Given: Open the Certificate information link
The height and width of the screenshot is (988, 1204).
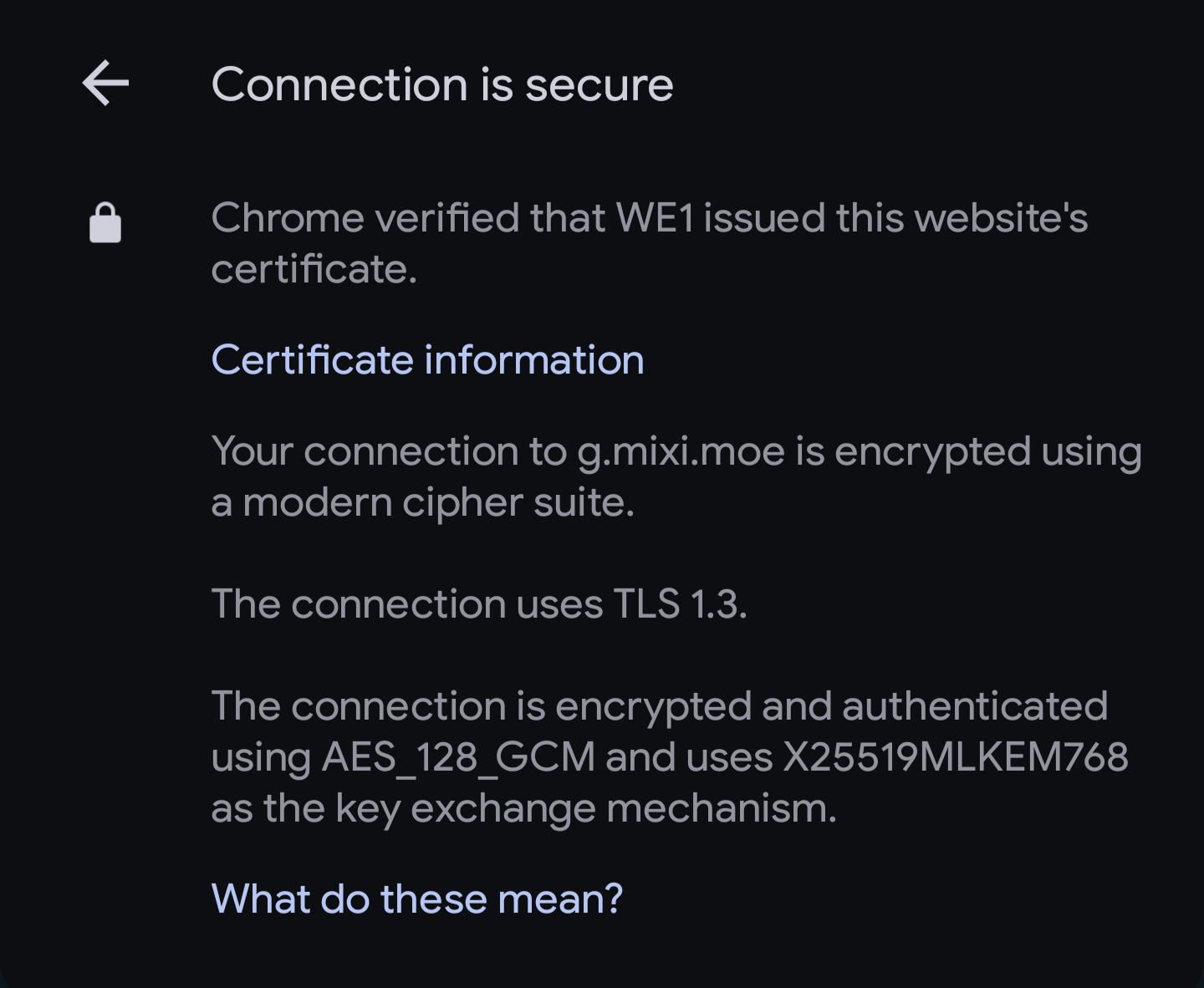Looking at the screenshot, I should tap(427, 360).
